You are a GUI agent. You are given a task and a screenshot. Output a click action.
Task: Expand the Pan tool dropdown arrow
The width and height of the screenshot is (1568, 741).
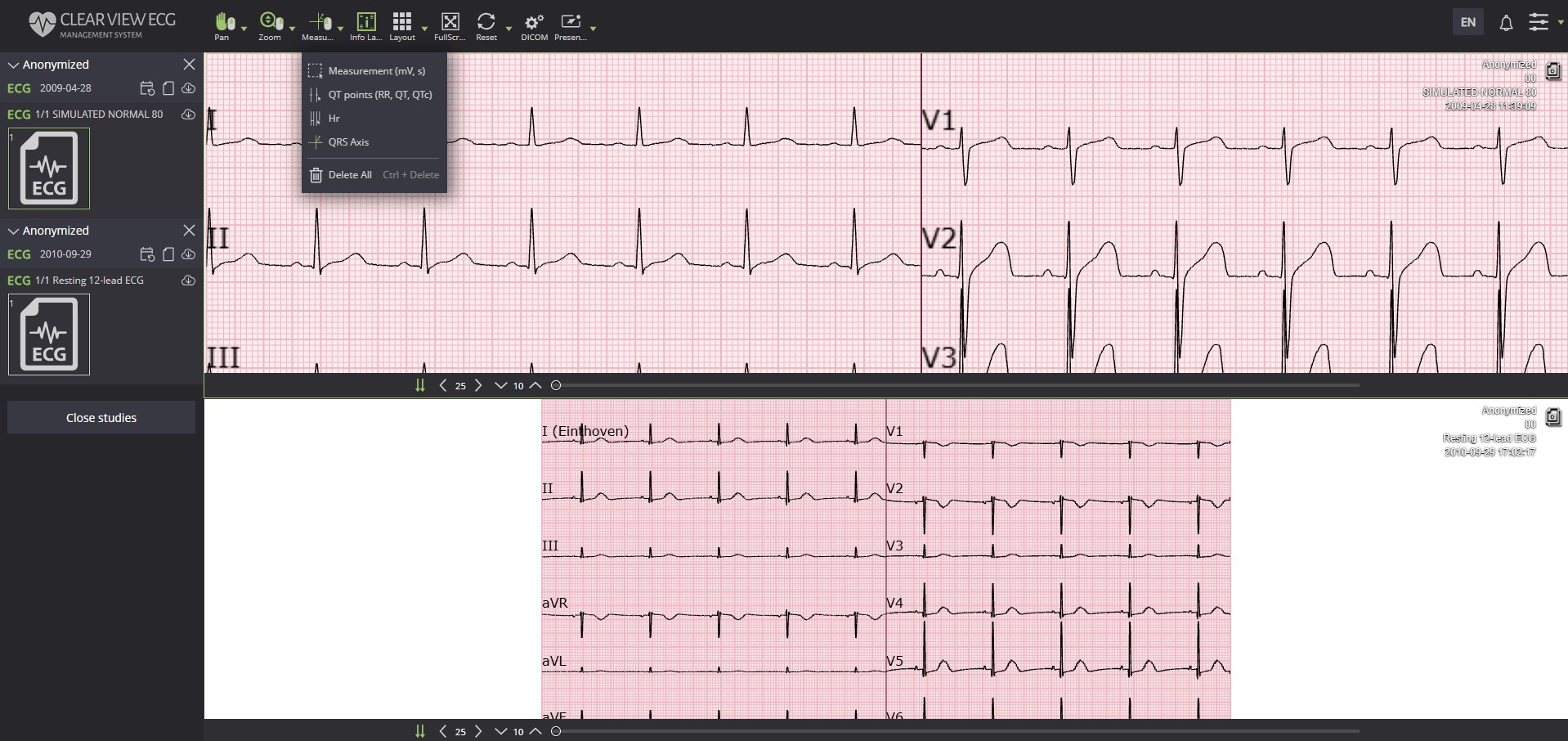(x=244, y=29)
